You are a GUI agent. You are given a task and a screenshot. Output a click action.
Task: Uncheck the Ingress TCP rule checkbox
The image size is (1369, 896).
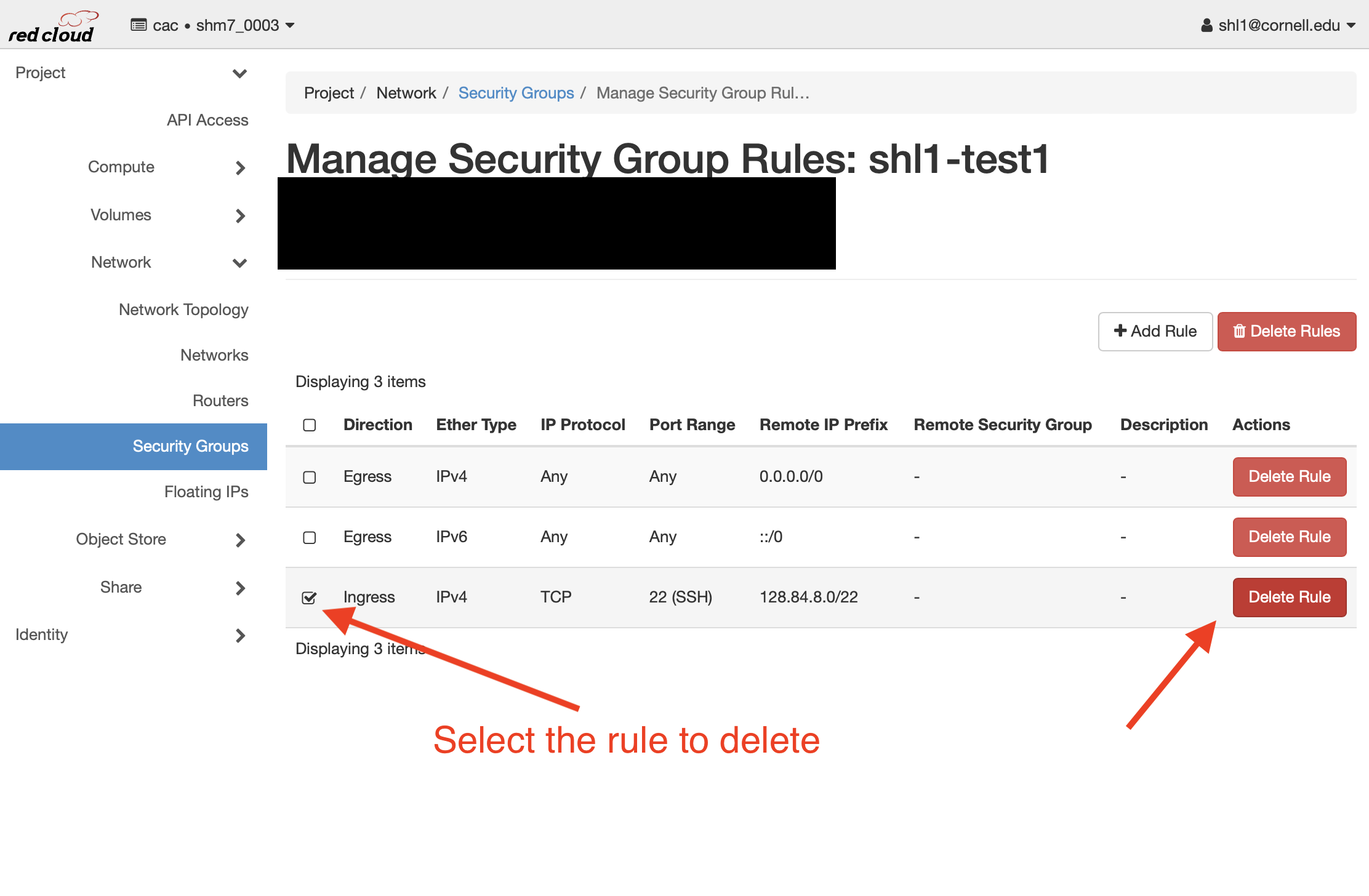[x=310, y=598]
